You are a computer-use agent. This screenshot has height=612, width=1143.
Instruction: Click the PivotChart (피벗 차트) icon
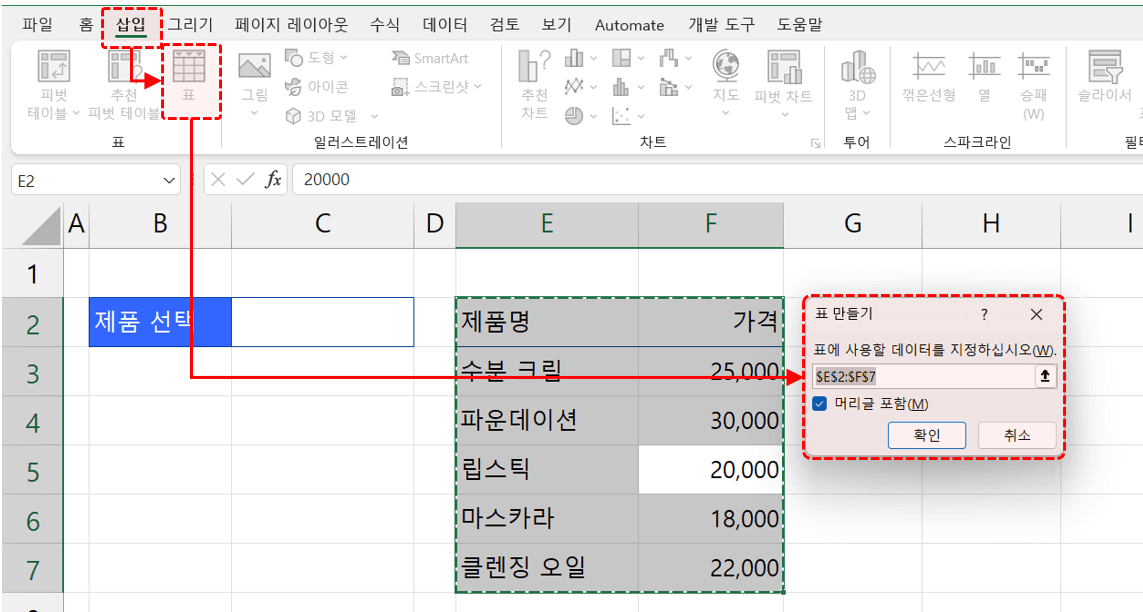coord(784,66)
